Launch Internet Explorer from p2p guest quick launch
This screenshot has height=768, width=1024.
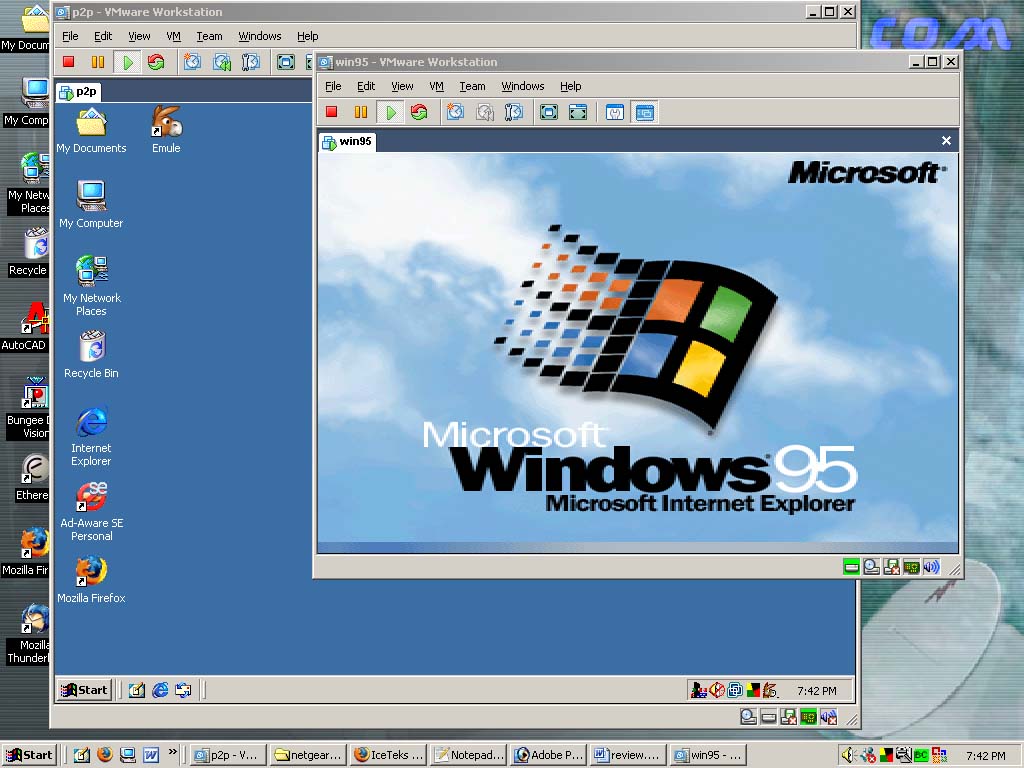point(160,690)
